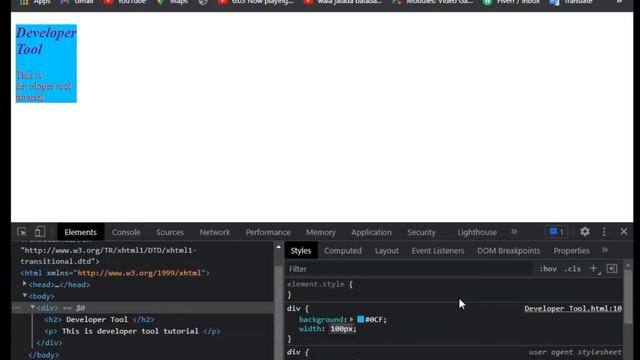The height and width of the screenshot is (360, 640).
Task: Add new style rule plus icon
Action: 594,269
